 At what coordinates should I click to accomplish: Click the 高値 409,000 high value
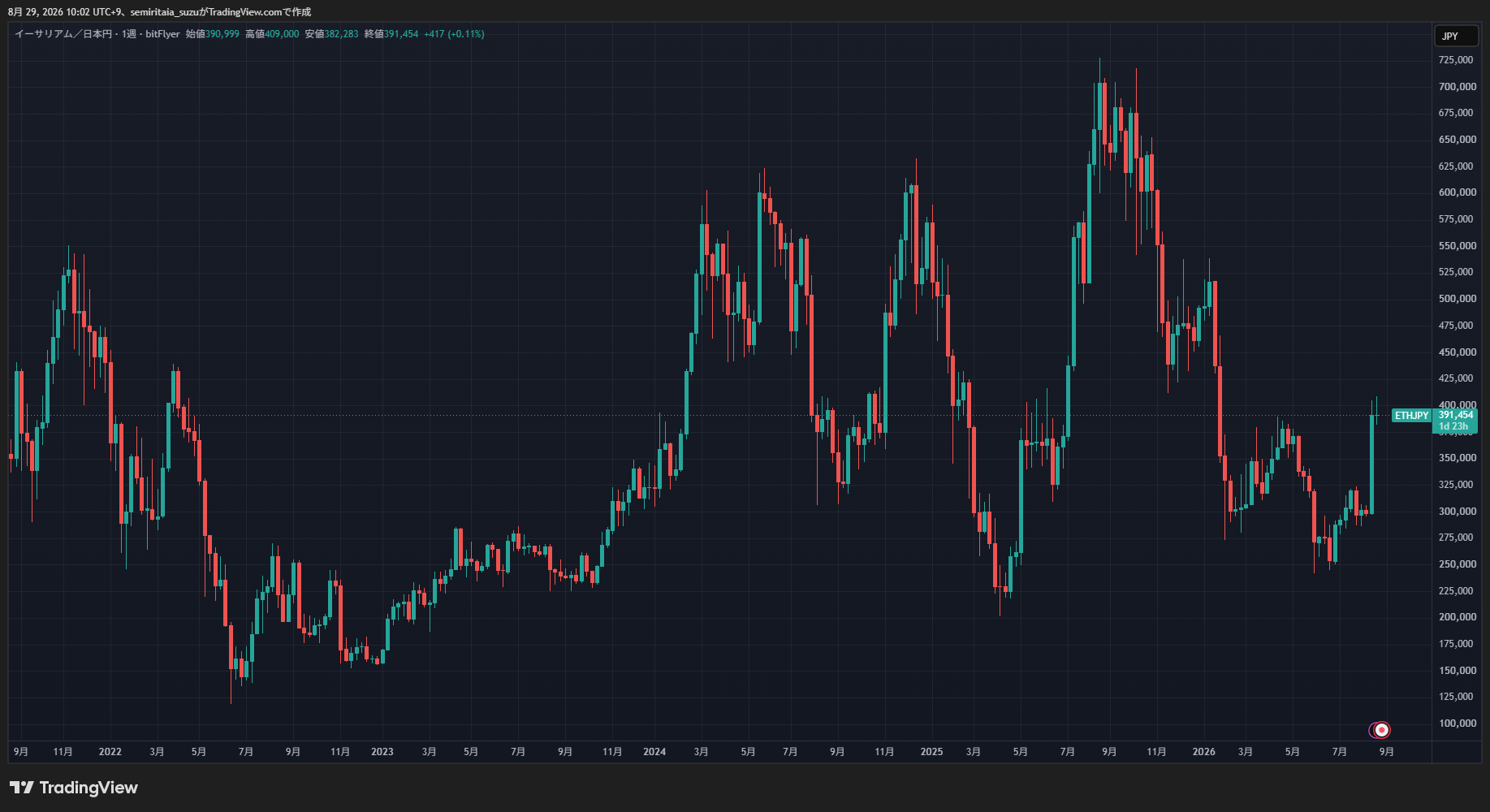pyautogui.click(x=272, y=34)
